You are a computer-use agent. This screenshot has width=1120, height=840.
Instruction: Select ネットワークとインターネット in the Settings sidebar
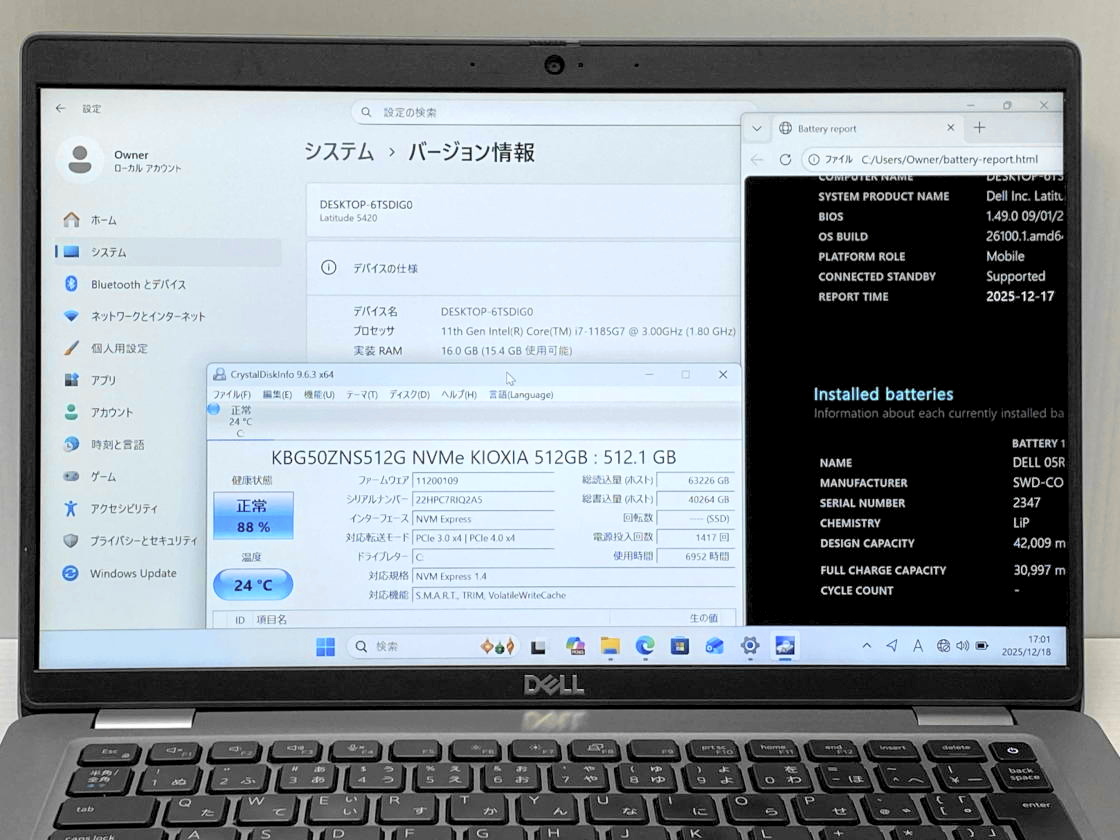[x=147, y=316]
